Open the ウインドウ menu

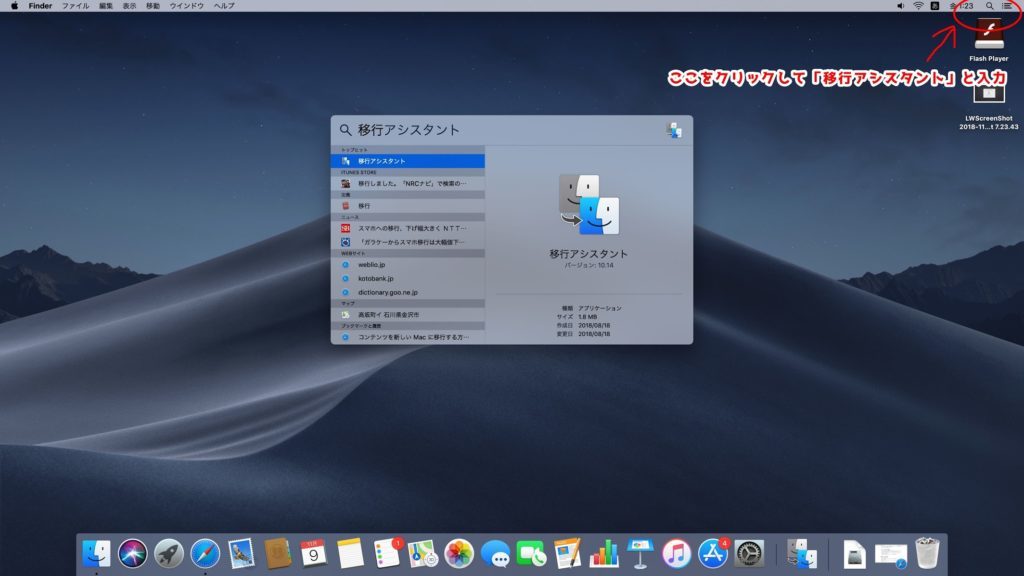[x=187, y=6]
